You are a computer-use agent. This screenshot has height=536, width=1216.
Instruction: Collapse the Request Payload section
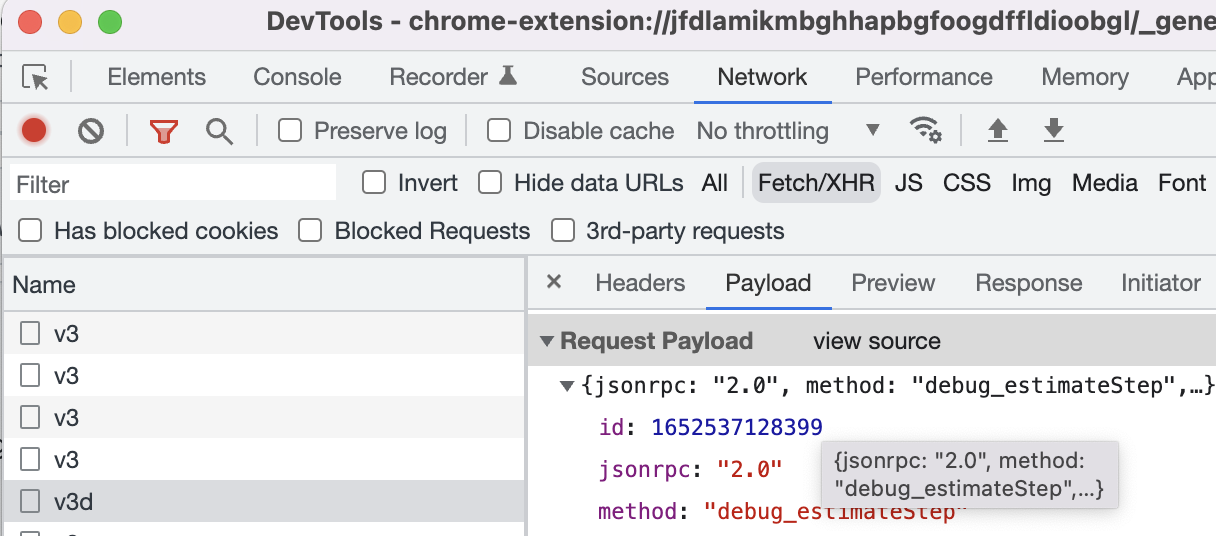(547, 341)
